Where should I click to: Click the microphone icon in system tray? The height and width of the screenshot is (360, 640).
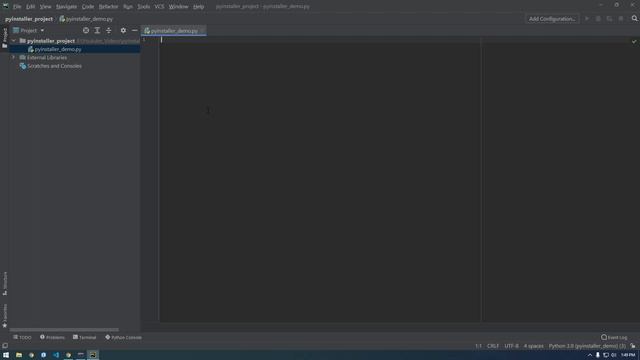point(598,355)
